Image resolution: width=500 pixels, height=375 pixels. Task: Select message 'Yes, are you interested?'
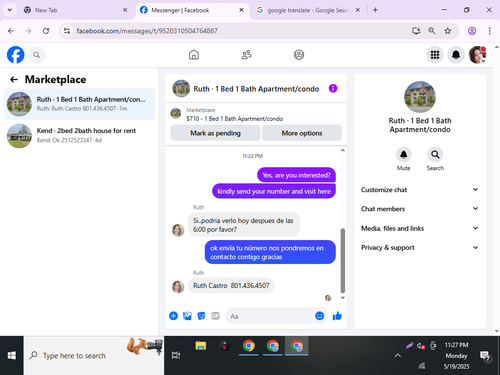coord(296,175)
